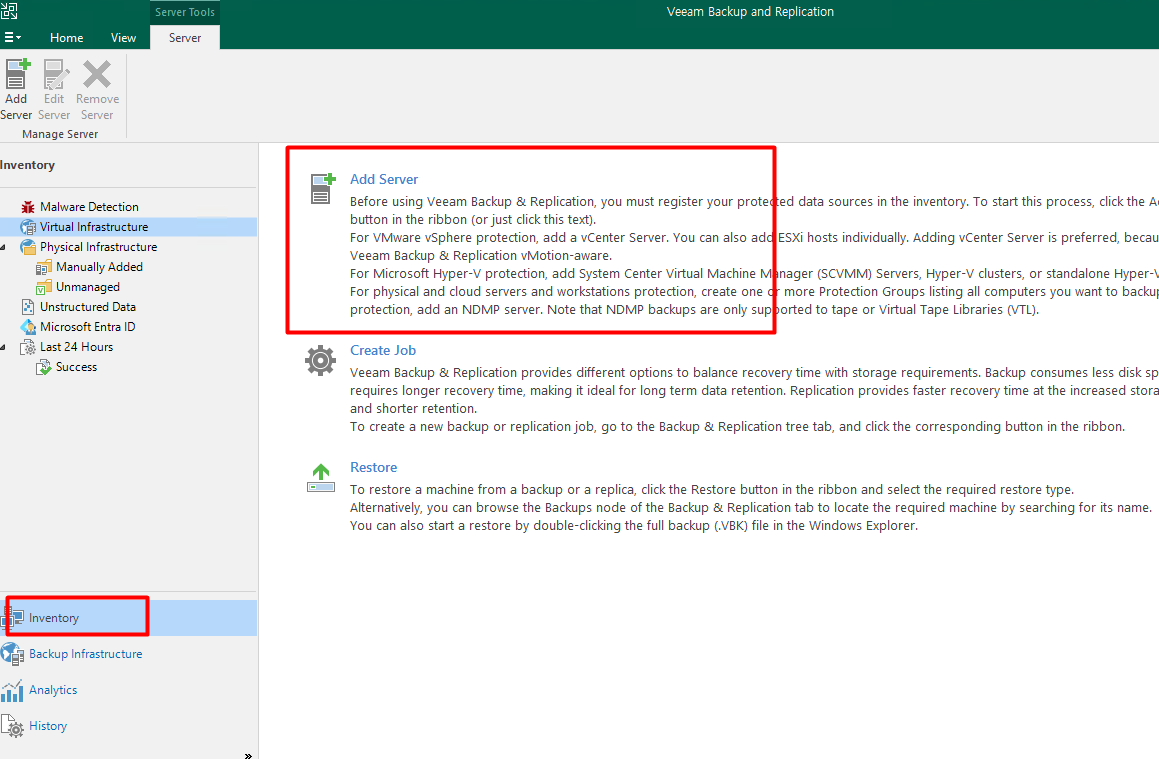Click the Add Server ribbon button
This screenshot has height=759, width=1159.
pyautogui.click(x=16, y=89)
